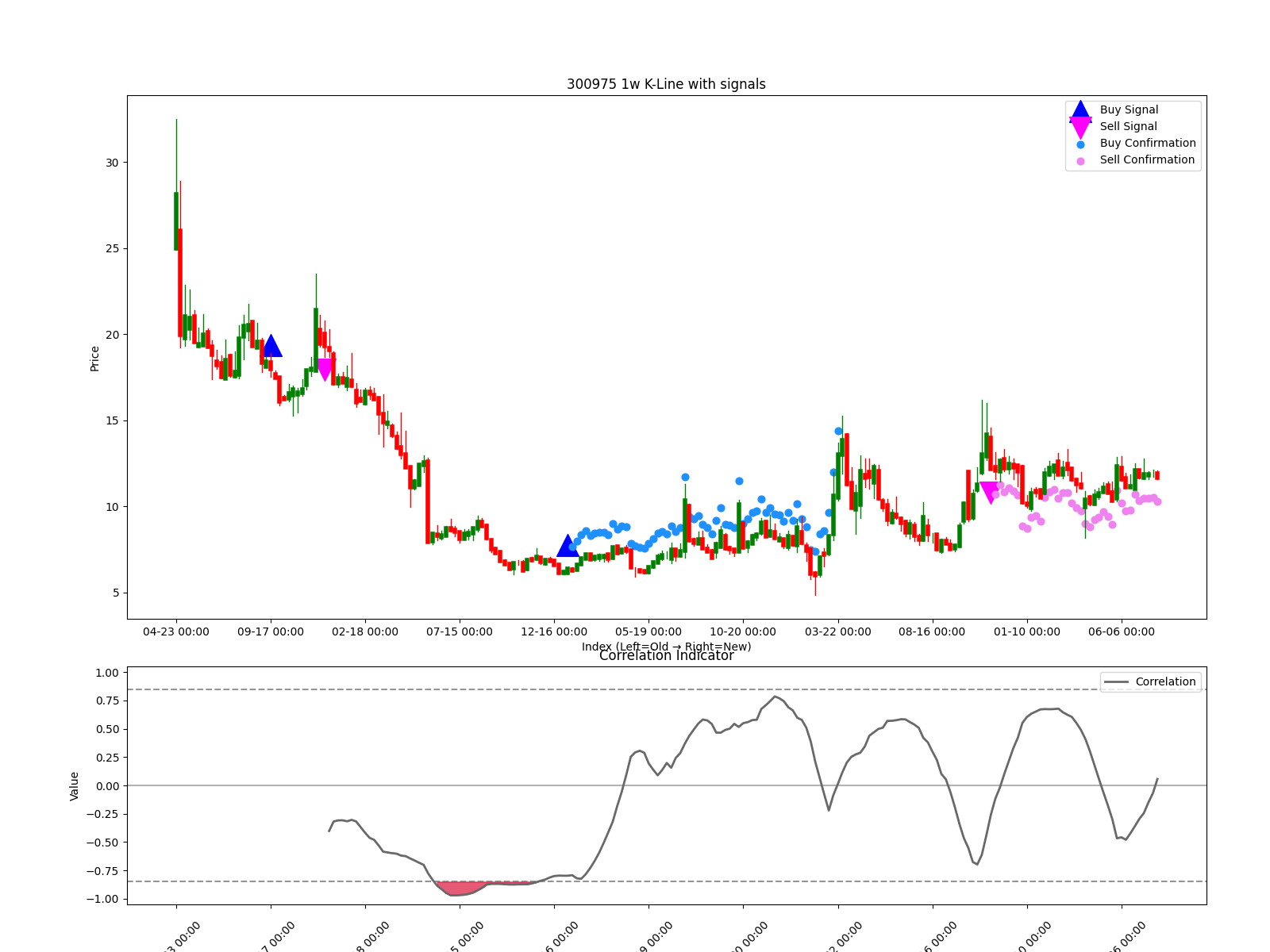Click the '08-16 00:00' x-axis tick label
The width and height of the screenshot is (1270, 952).
[932, 632]
